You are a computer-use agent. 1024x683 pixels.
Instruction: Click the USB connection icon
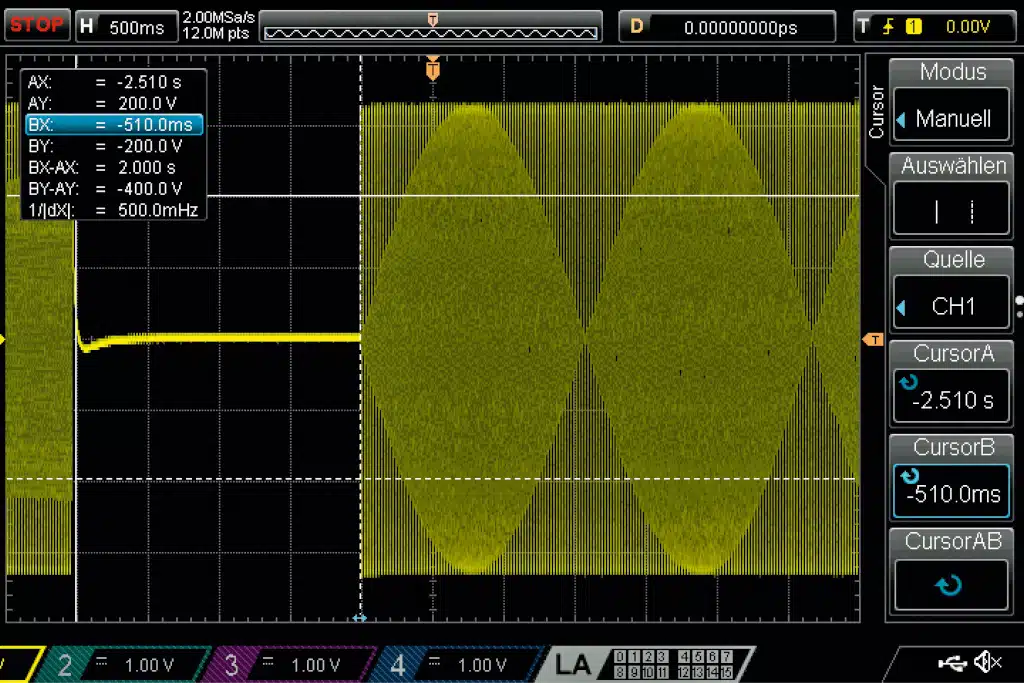(x=950, y=661)
